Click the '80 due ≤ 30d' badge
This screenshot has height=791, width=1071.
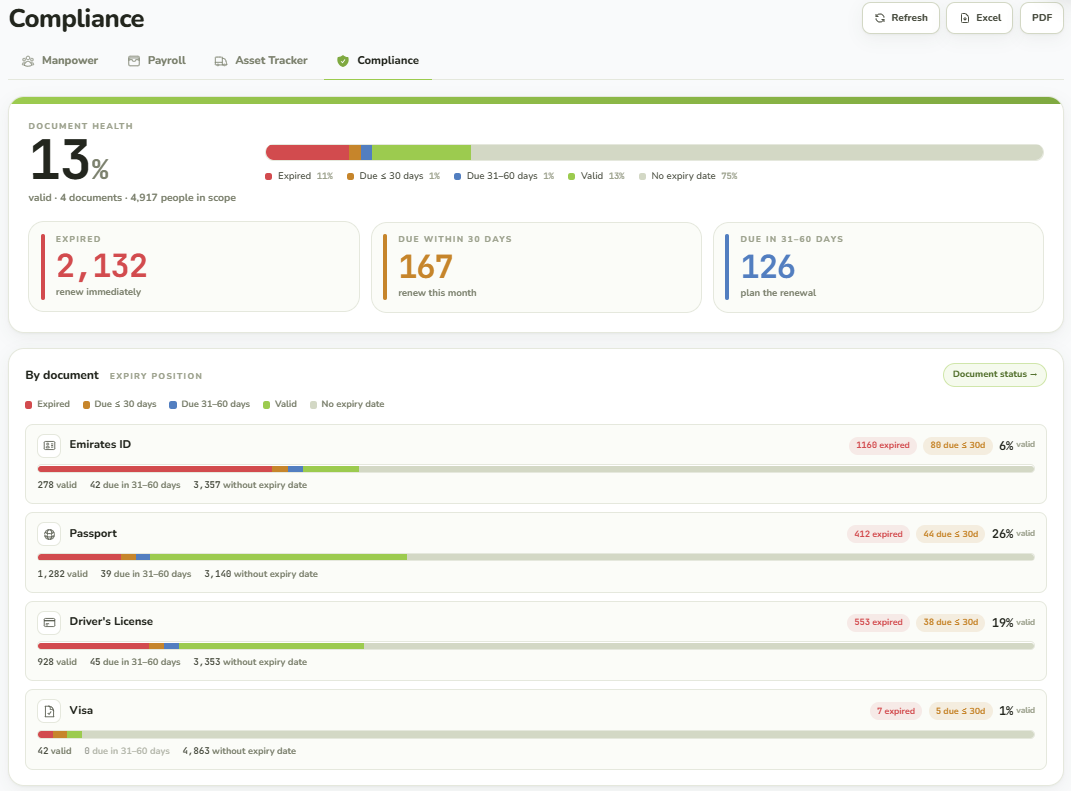[958, 445]
